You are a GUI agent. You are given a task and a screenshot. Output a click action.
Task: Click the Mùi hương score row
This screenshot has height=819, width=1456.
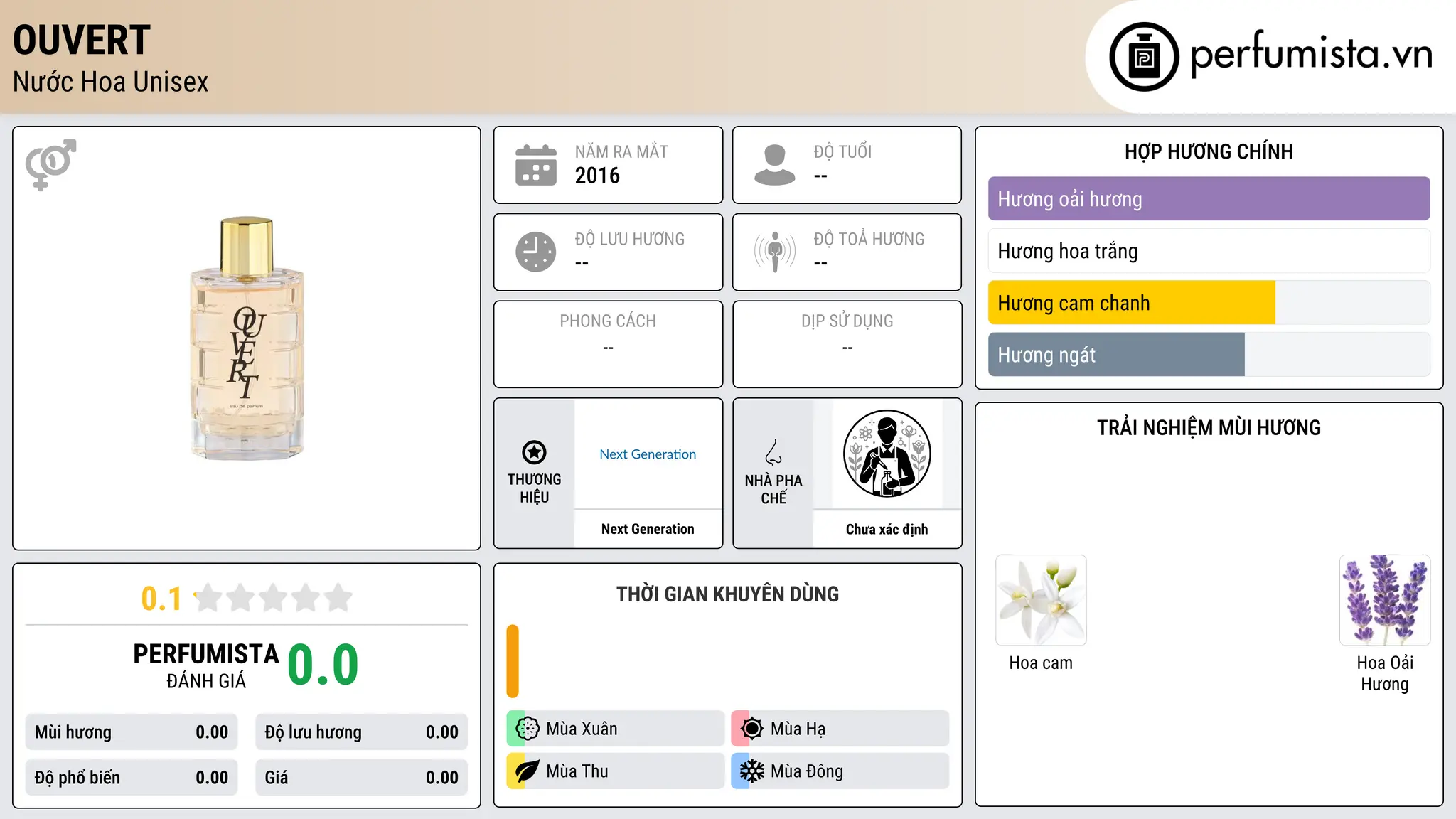pyautogui.click(x=132, y=732)
